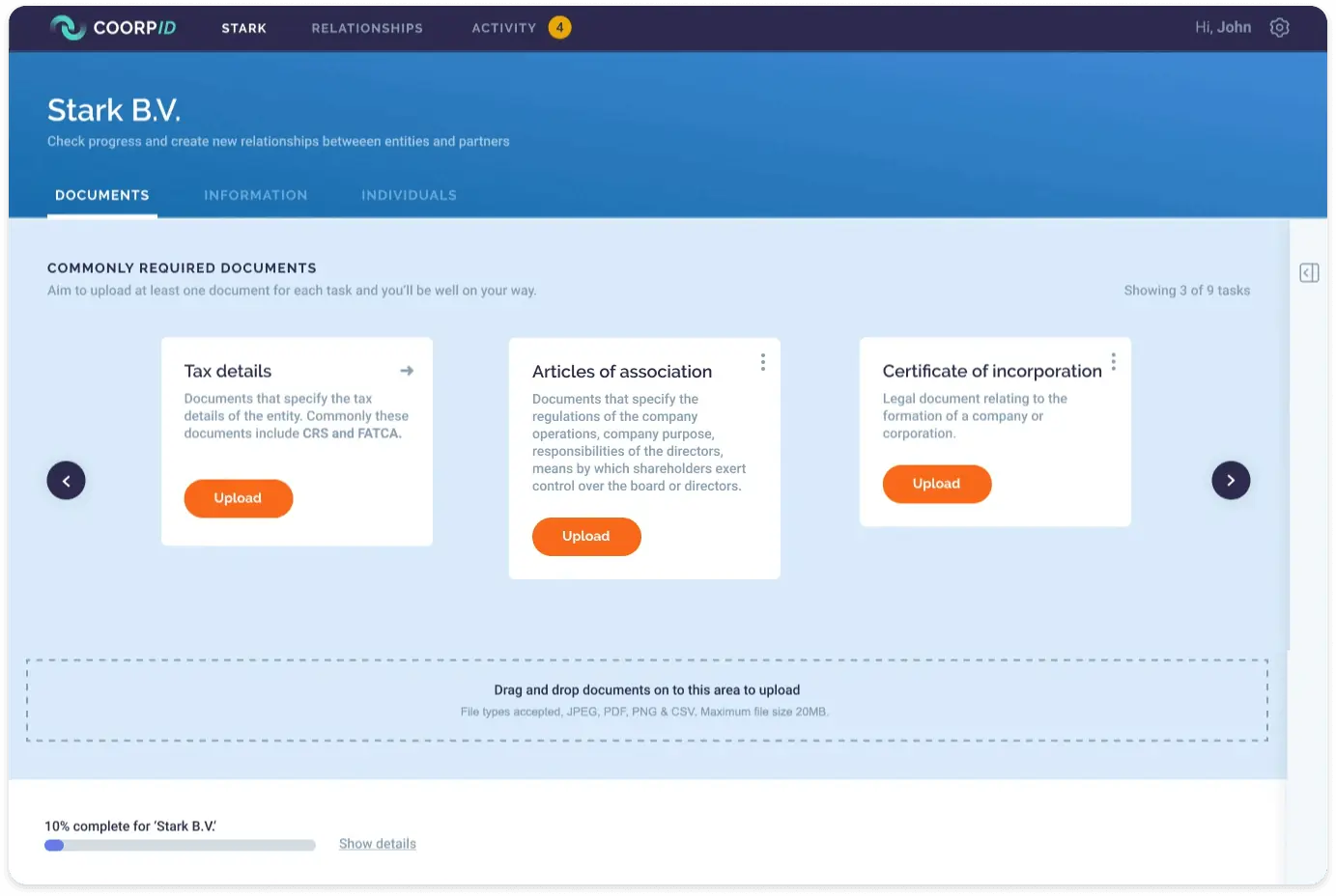Upload an Articles of association document

click(586, 537)
